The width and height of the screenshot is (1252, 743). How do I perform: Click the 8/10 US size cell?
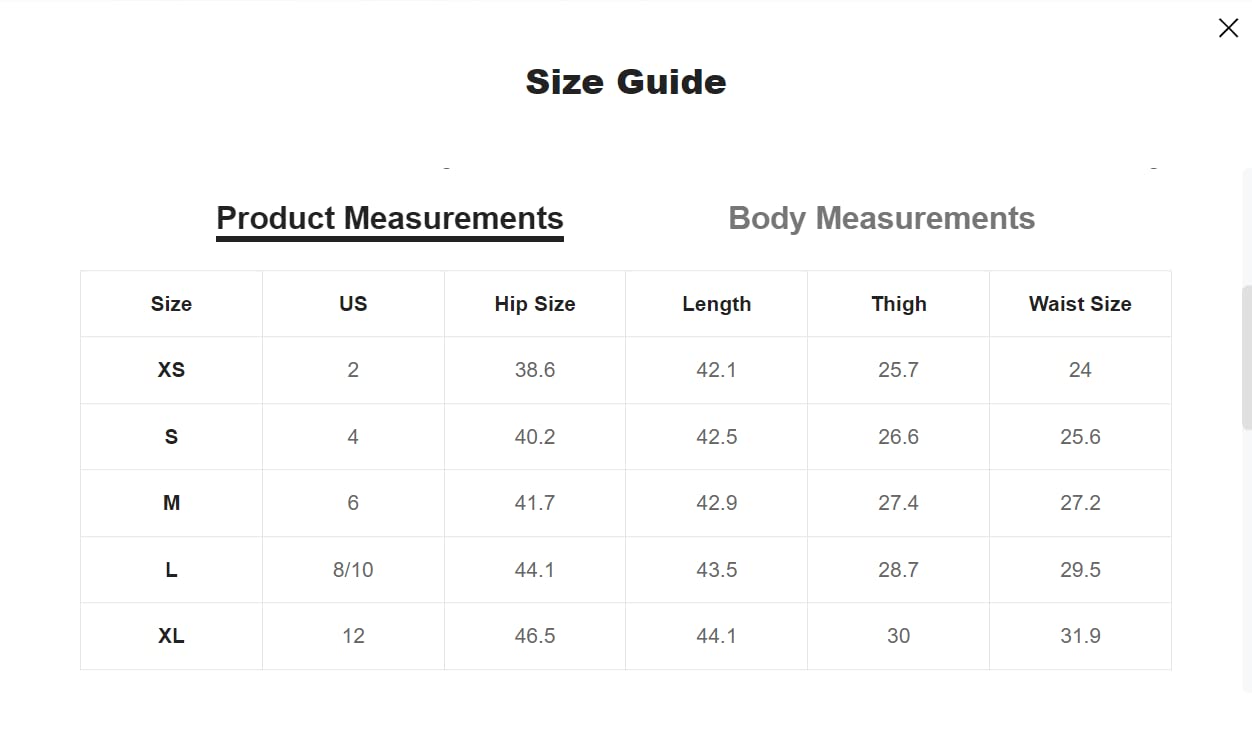click(353, 570)
